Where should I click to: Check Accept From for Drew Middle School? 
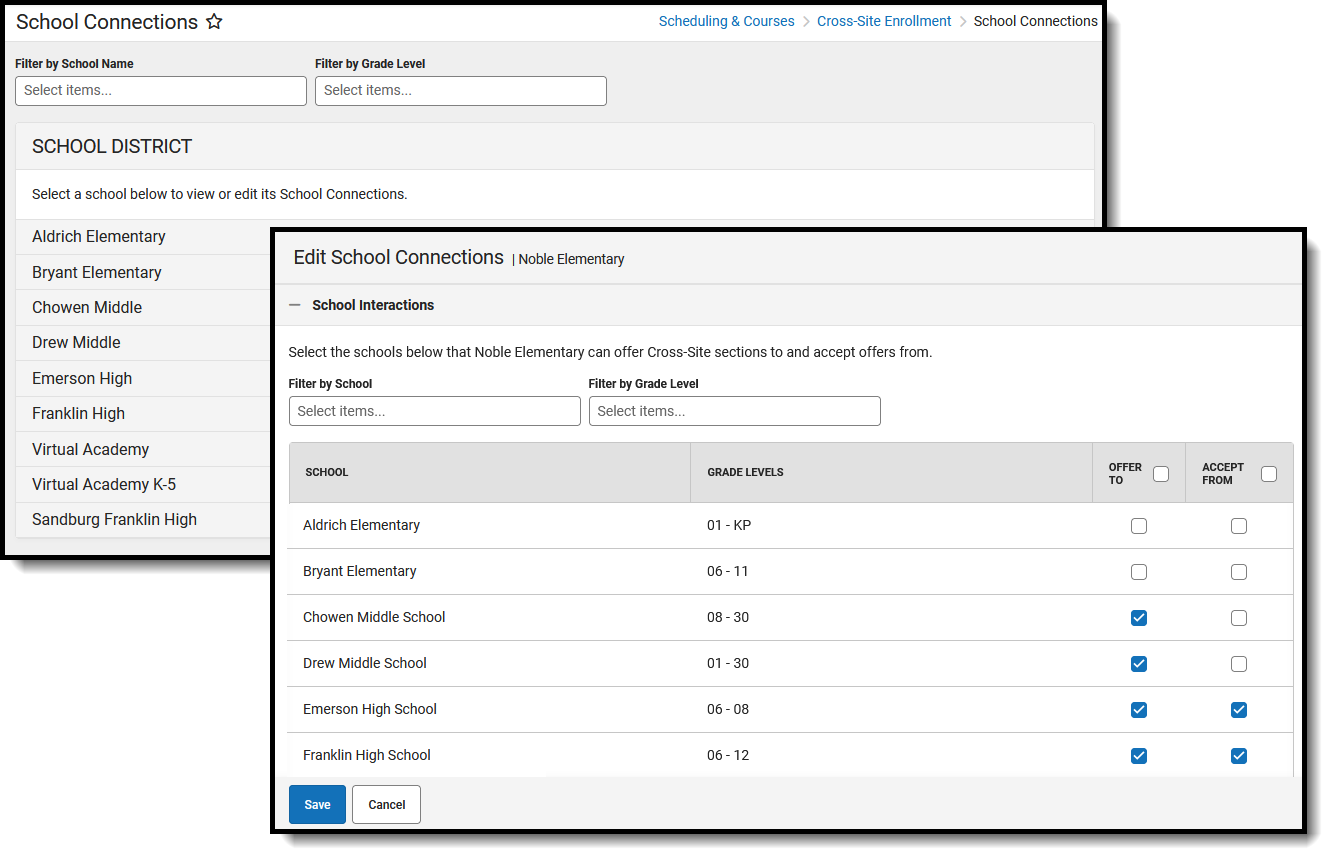click(1239, 664)
